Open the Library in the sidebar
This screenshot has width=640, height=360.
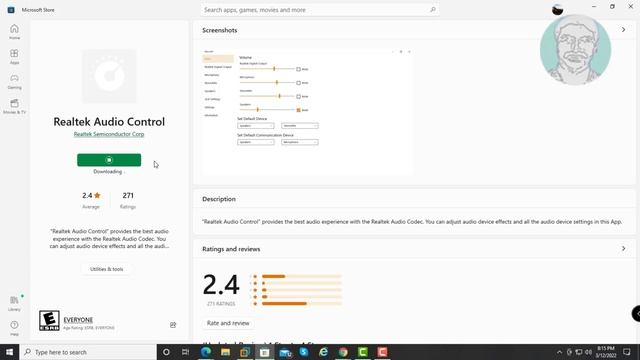pyautogui.click(x=14, y=304)
